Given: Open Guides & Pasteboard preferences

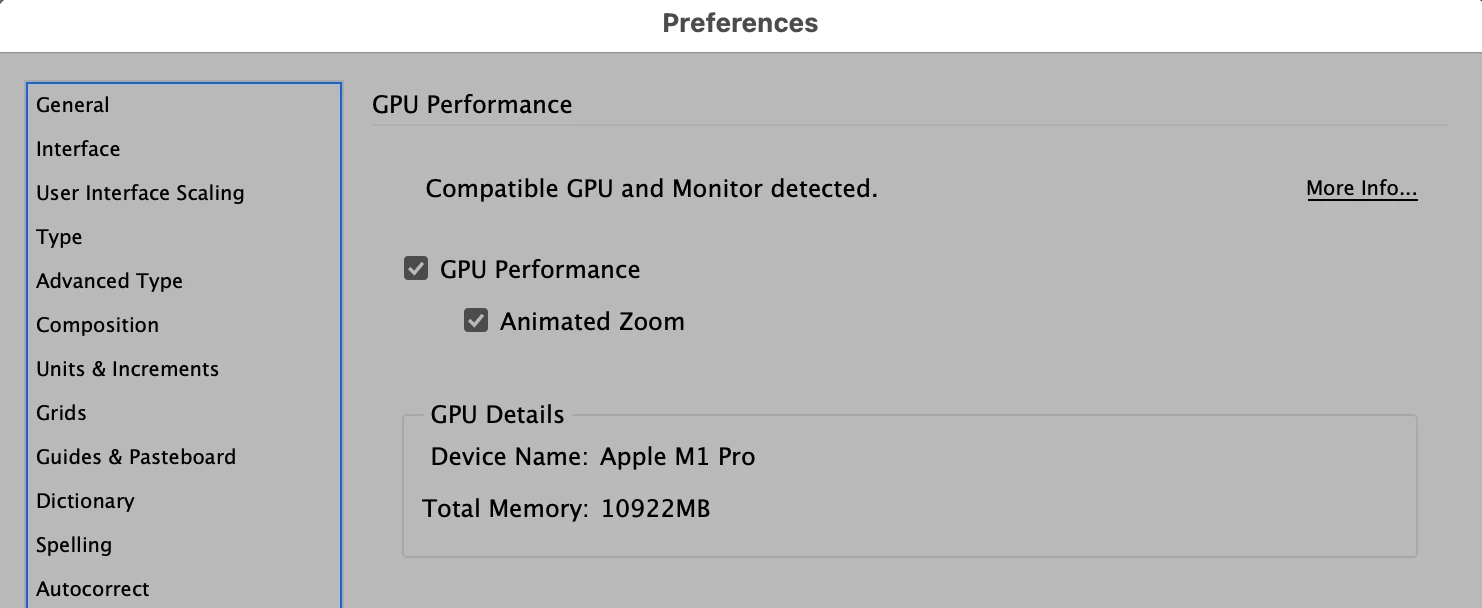Looking at the screenshot, I should (x=136, y=457).
